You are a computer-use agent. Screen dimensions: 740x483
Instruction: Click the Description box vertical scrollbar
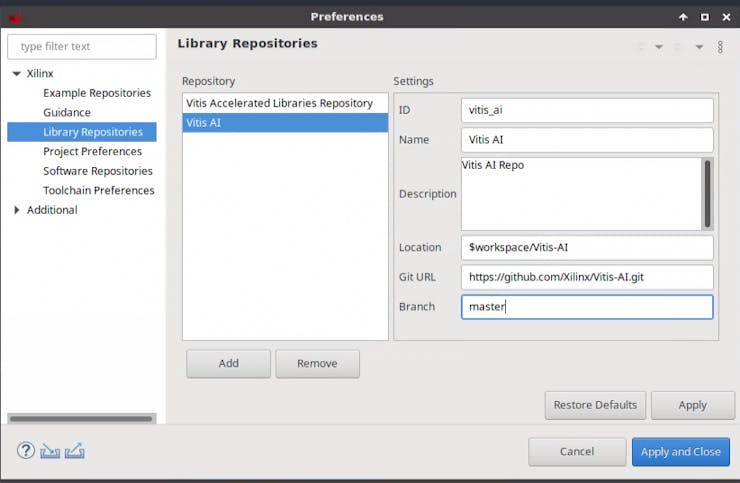[708, 193]
